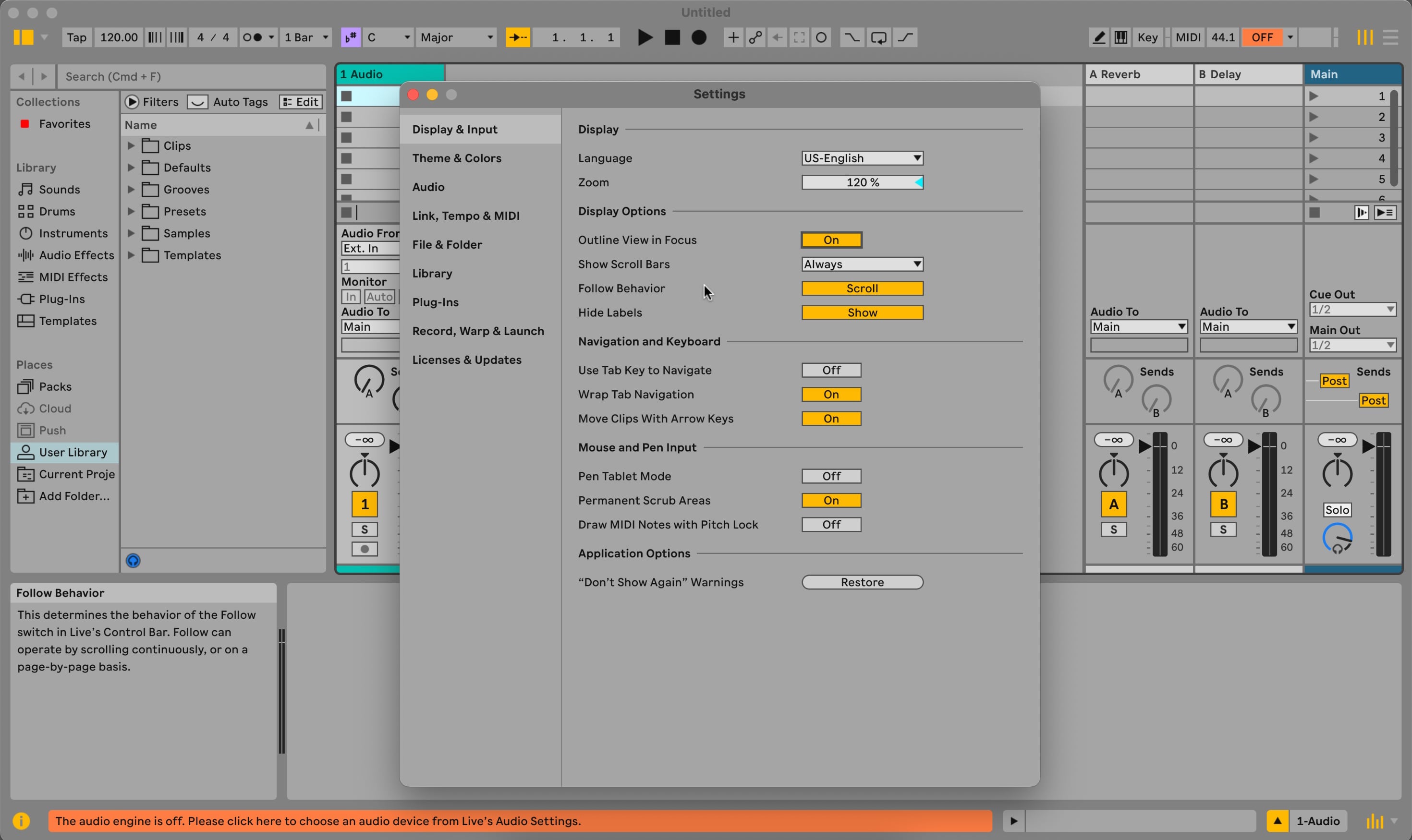1412x840 pixels.
Task: Open Packs in Places sidebar
Action: pyautogui.click(x=55, y=386)
